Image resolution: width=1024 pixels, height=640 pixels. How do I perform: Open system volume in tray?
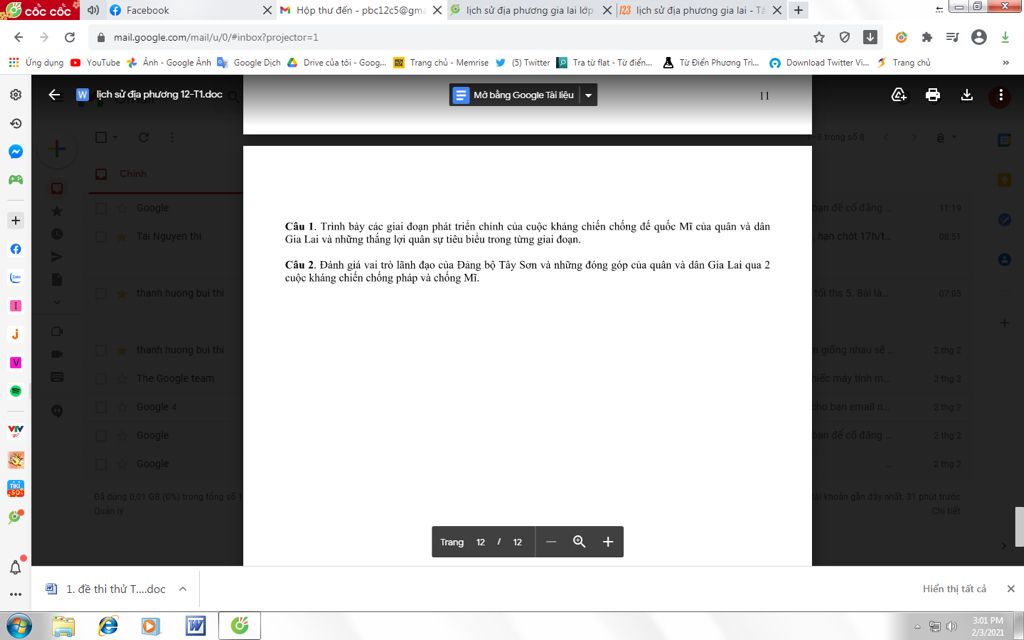pyautogui.click(x=951, y=626)
